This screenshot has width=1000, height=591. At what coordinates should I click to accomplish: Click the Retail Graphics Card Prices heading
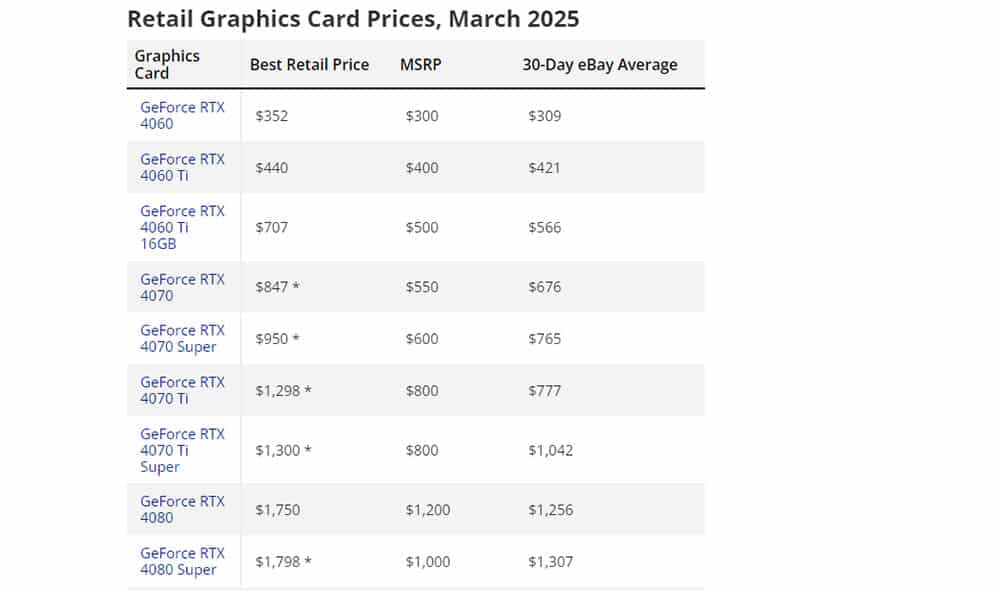(x=353, y=19)
